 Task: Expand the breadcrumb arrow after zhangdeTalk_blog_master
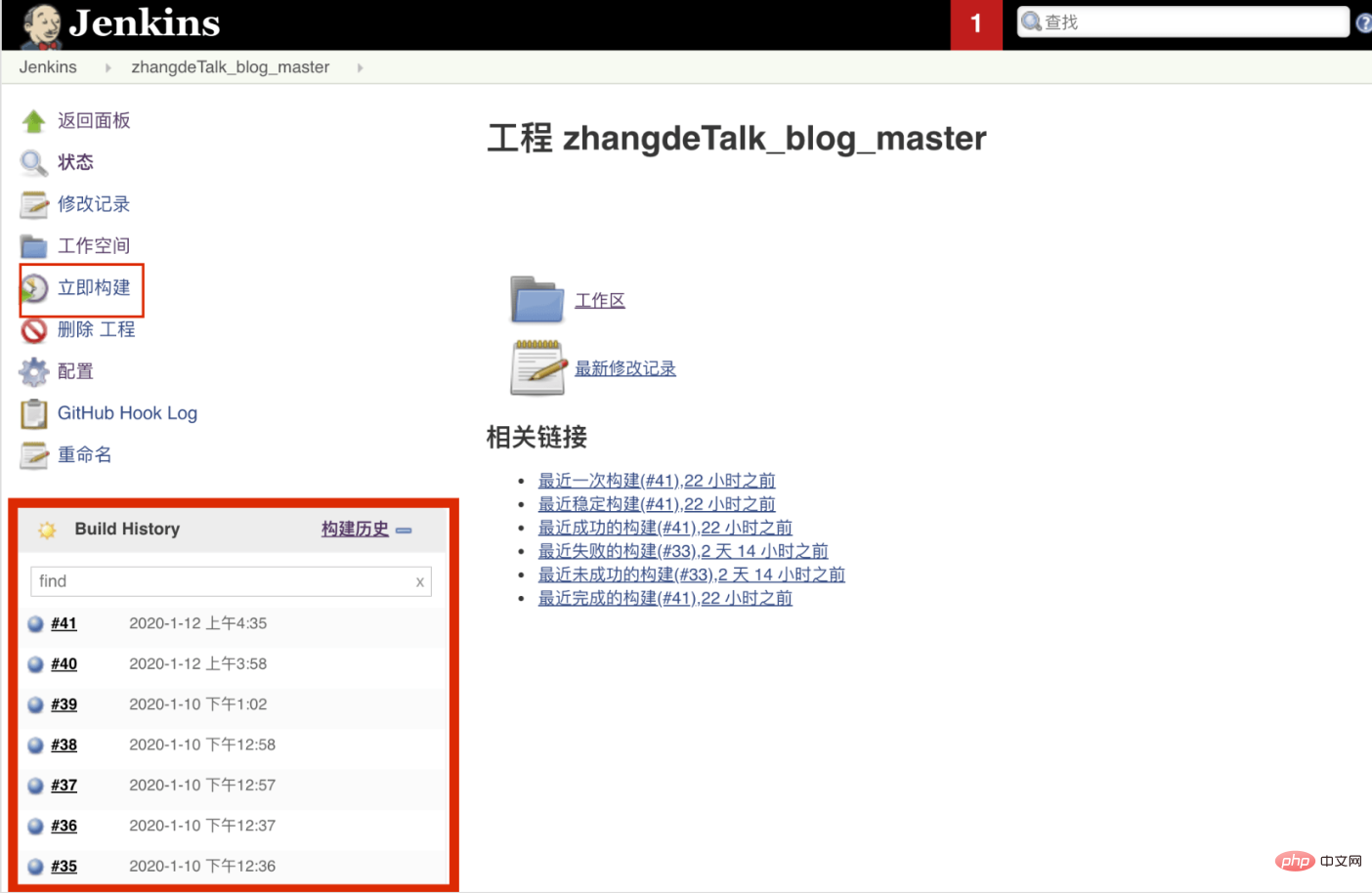pos(360,67)
